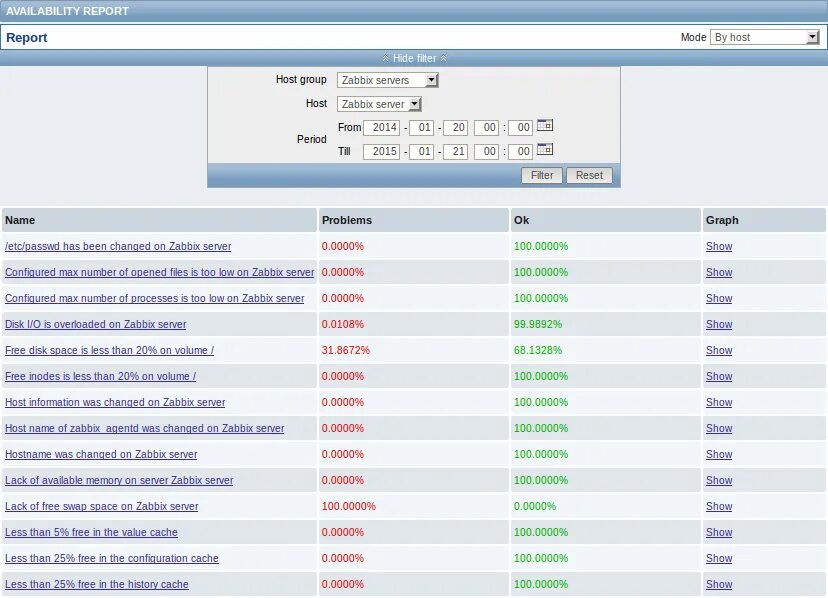Edit the From day field 20
Screen dimensions: 828x598
[456, 127]
